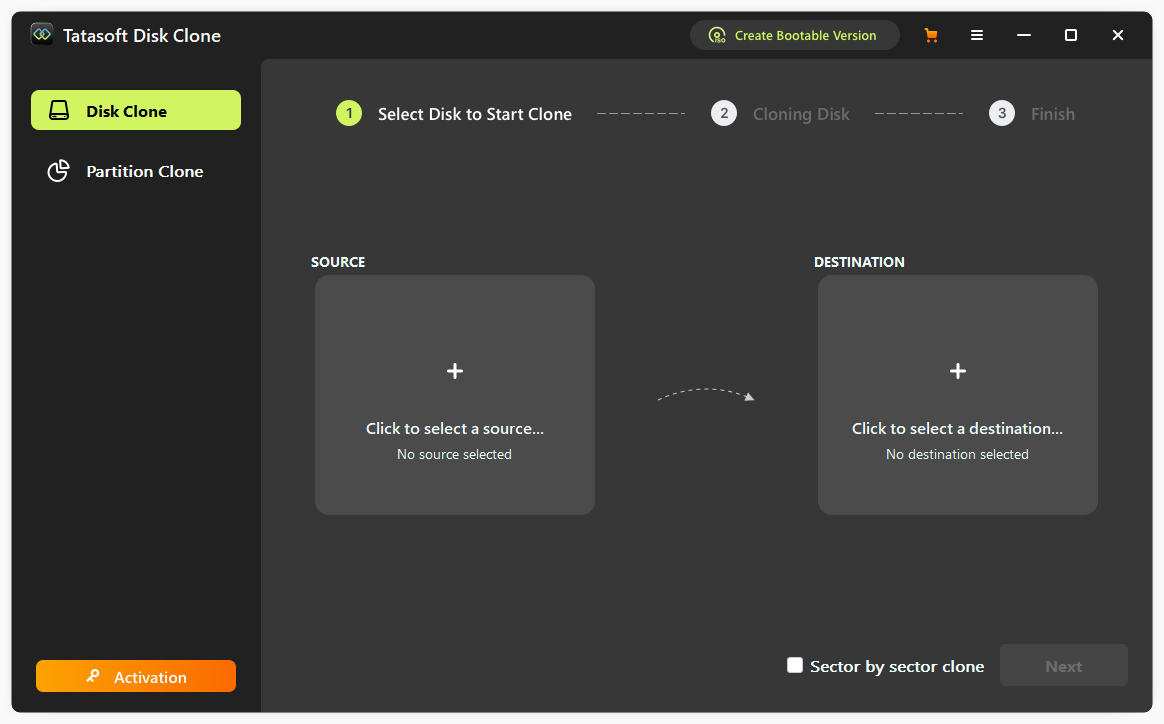Click the plus icon in the Source box
Viewport: 1164px width, 724px height.
[455, 371]
